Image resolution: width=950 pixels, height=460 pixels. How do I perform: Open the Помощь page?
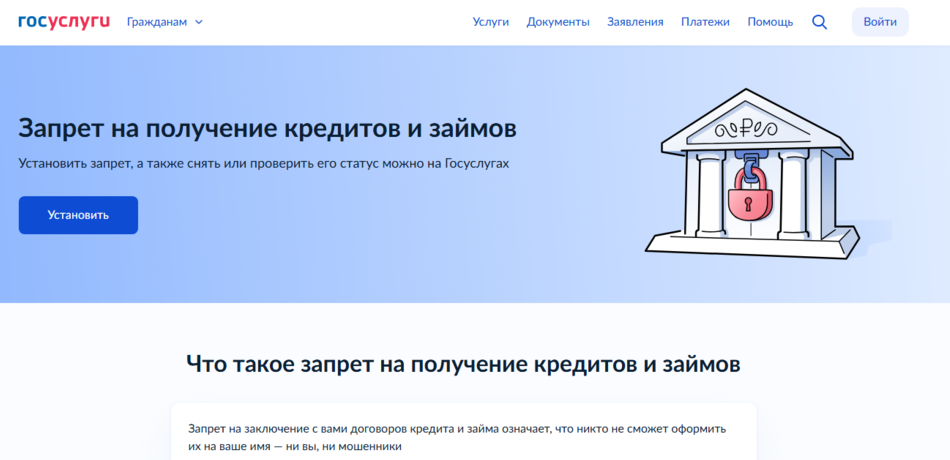770,22
